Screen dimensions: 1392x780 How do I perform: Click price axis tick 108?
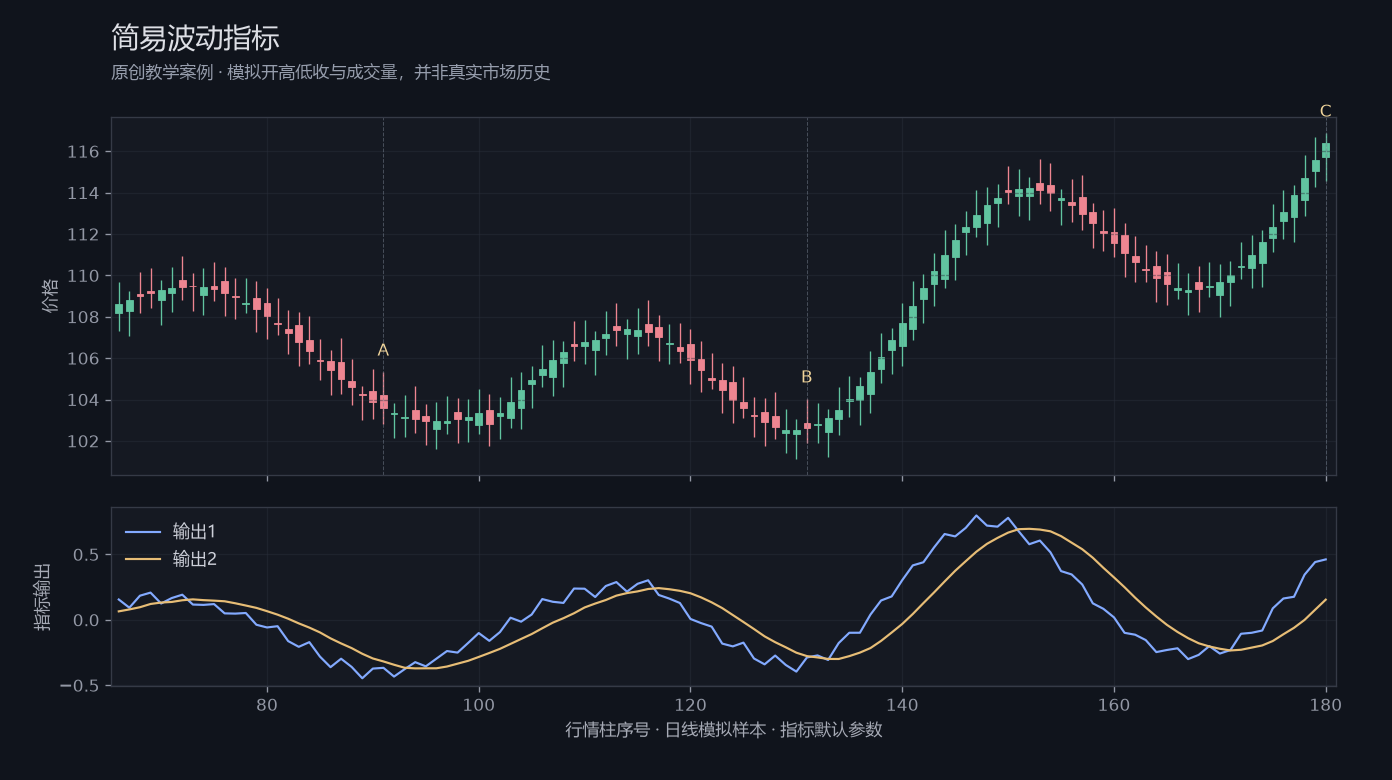[84, 318]
